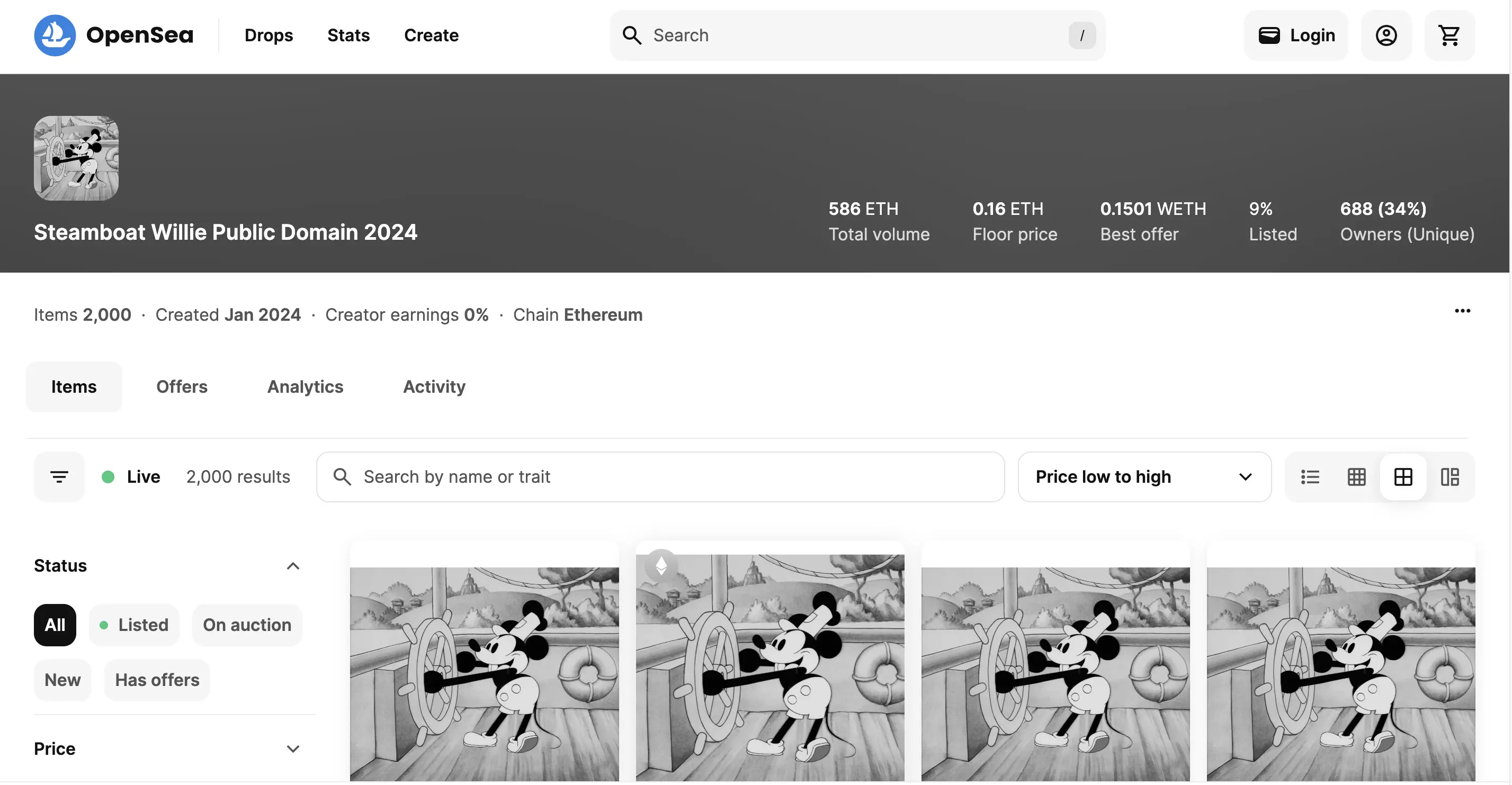The width and height of the screenshot is (1512, 785).
Task: Click the 586 ETH Total volume stat
Action: (879, 221)
